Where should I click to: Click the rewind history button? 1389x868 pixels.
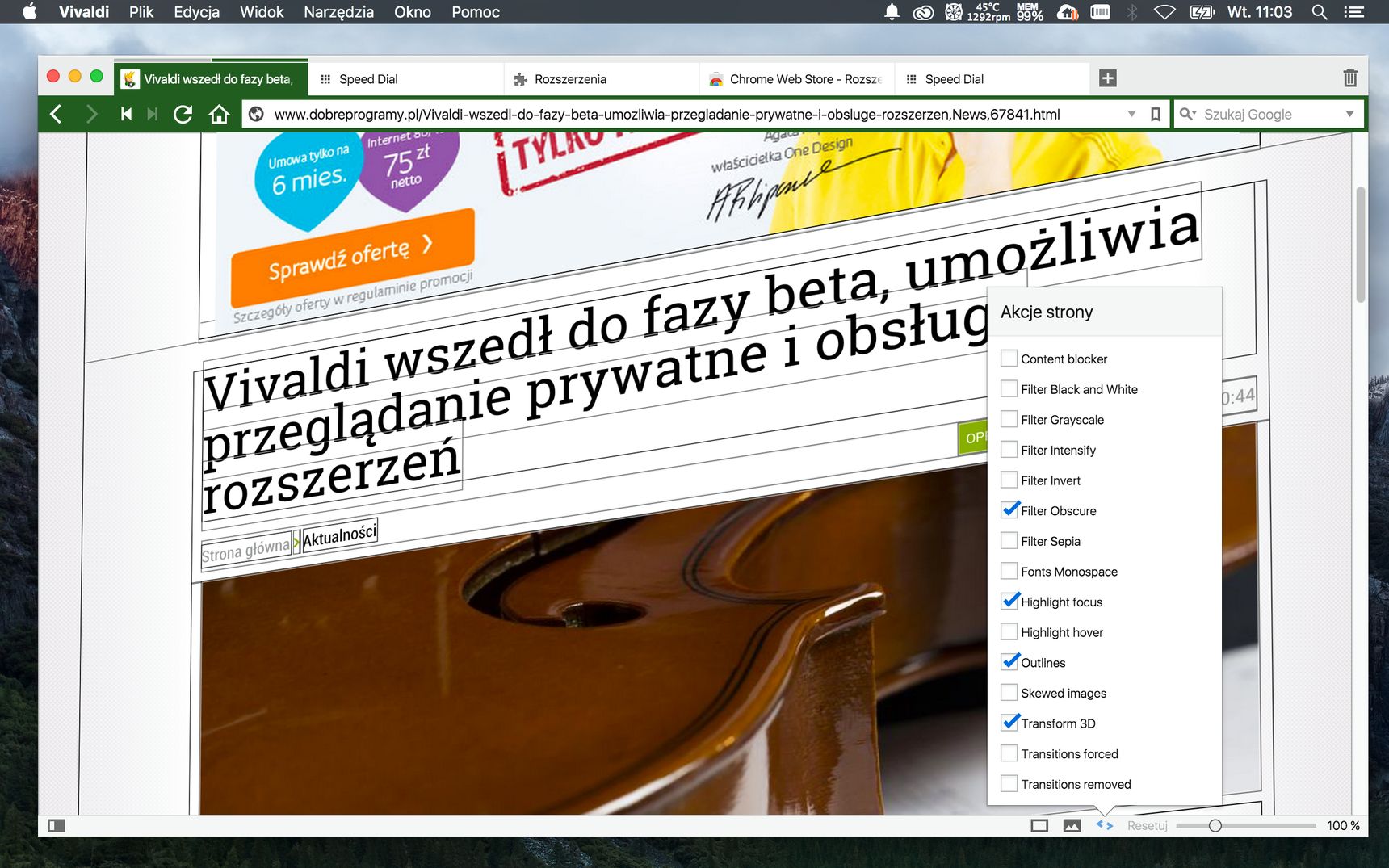(126, 115)
